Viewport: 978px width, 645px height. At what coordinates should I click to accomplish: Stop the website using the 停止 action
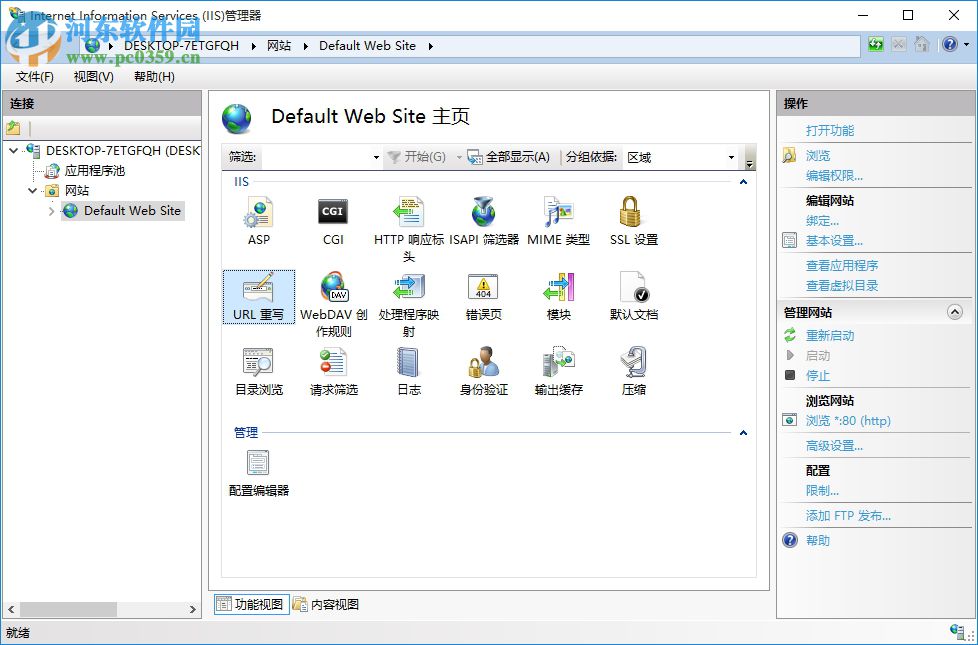point(818,375)
